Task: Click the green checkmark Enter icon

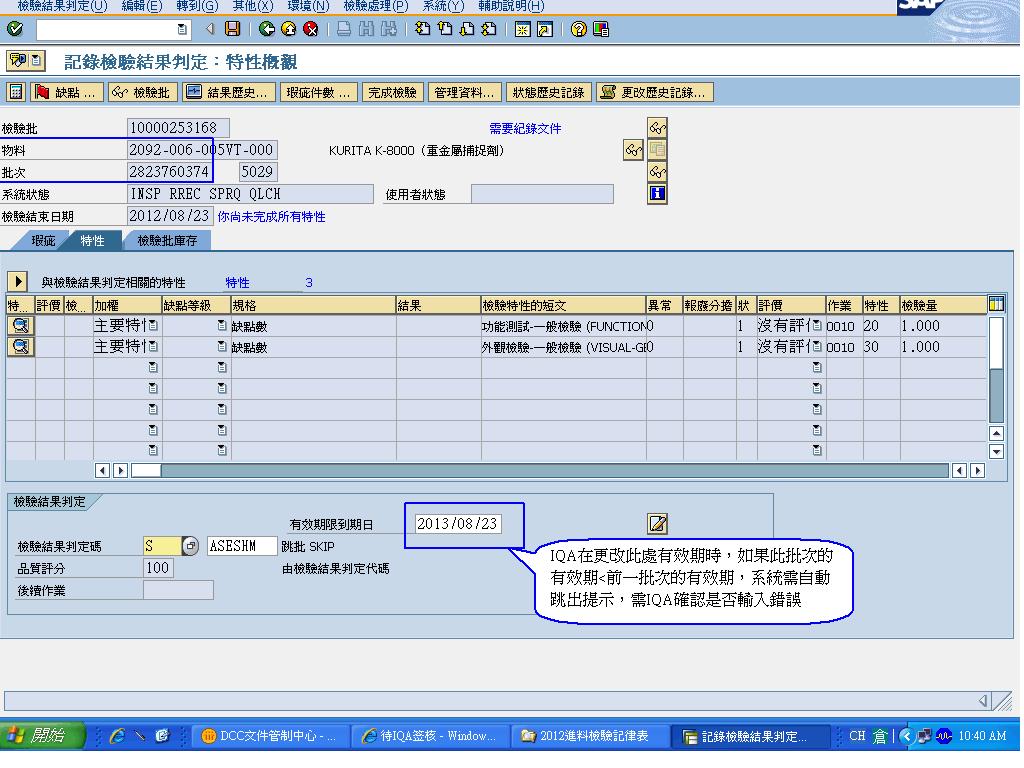Action: pyautogui.click(x=14, y=29)
